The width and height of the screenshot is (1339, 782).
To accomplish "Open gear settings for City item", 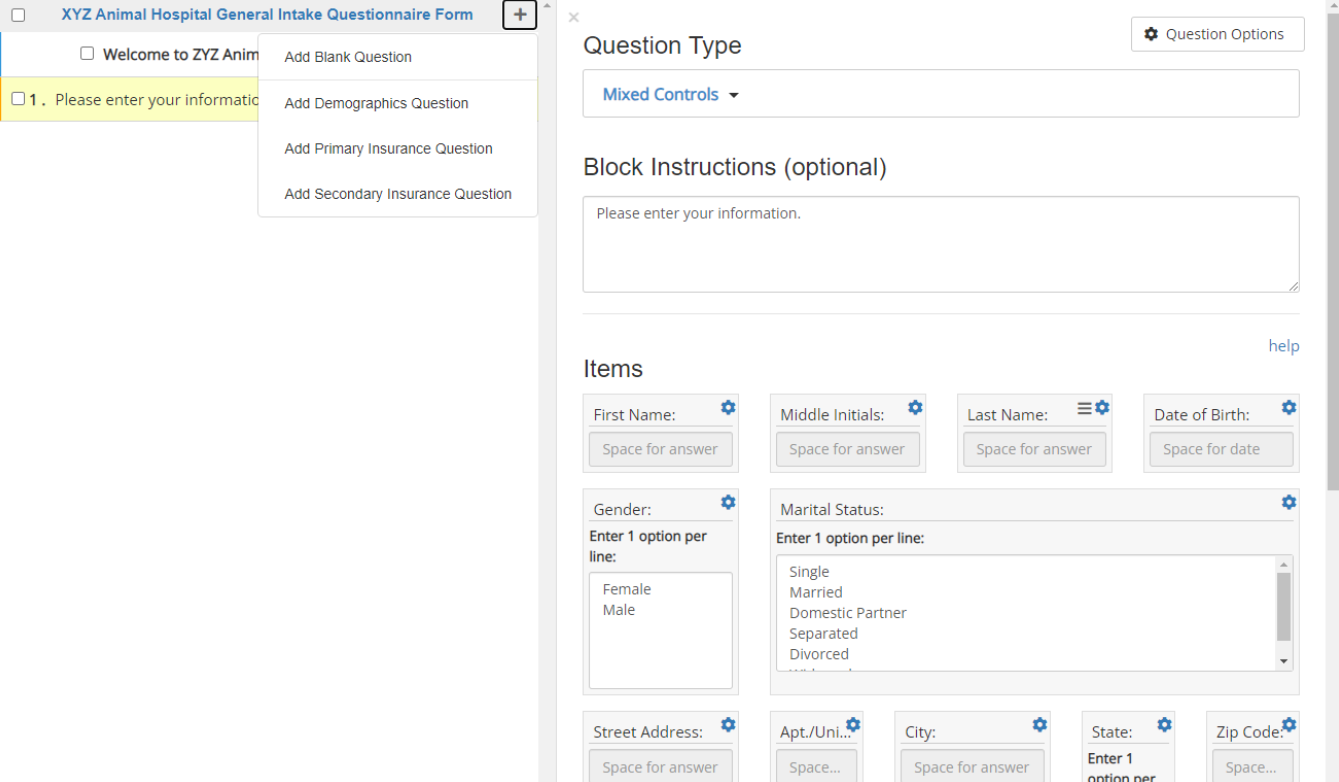I will pyautogui.click(x=1040, y=725).
